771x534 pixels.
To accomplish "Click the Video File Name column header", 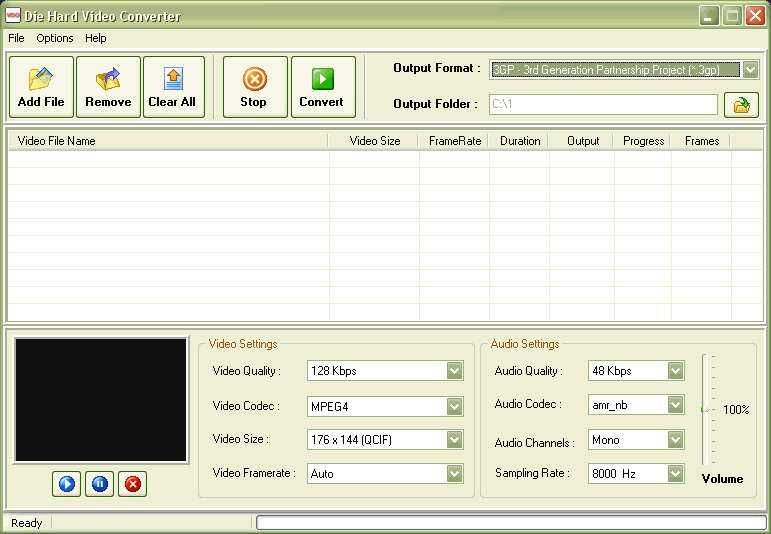I will pyautogui.click(x=168, y=141).
